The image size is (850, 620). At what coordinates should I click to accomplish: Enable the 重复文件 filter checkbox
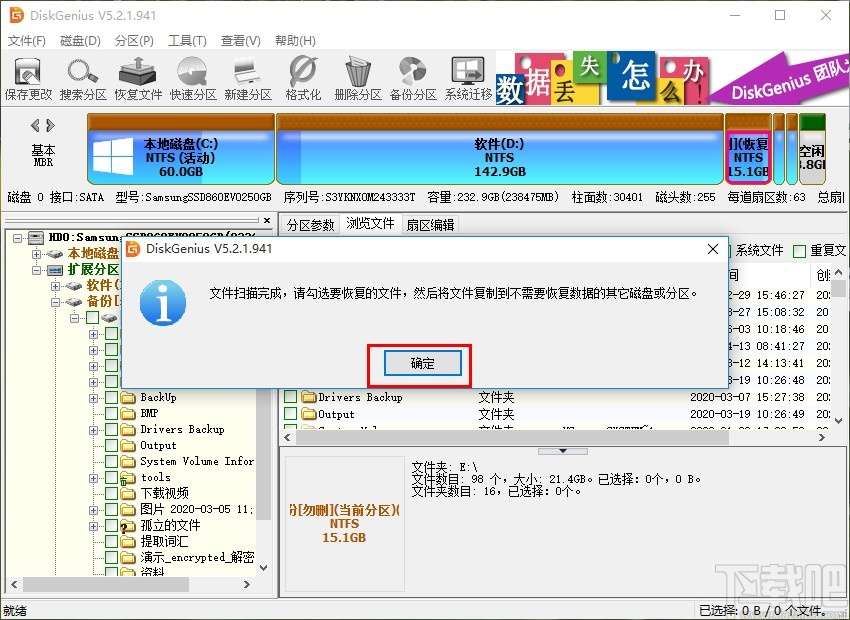799,251
